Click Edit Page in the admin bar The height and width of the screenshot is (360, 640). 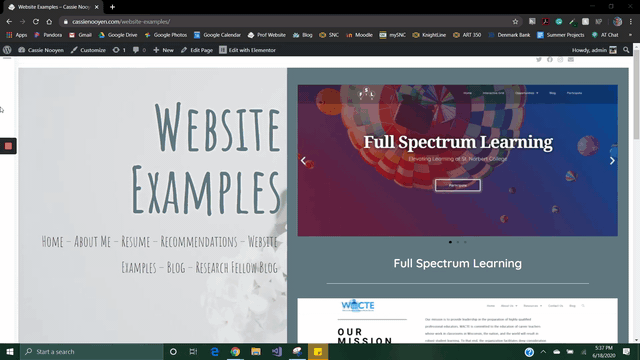197,50
